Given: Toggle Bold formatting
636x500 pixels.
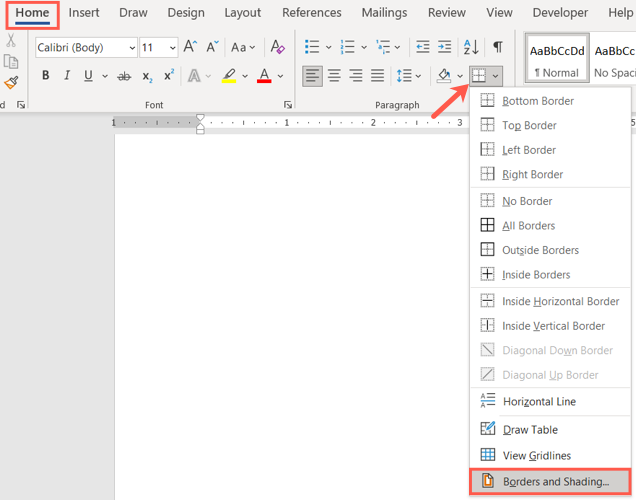Looking at the screenshot, I should click(x=45, y=76).
